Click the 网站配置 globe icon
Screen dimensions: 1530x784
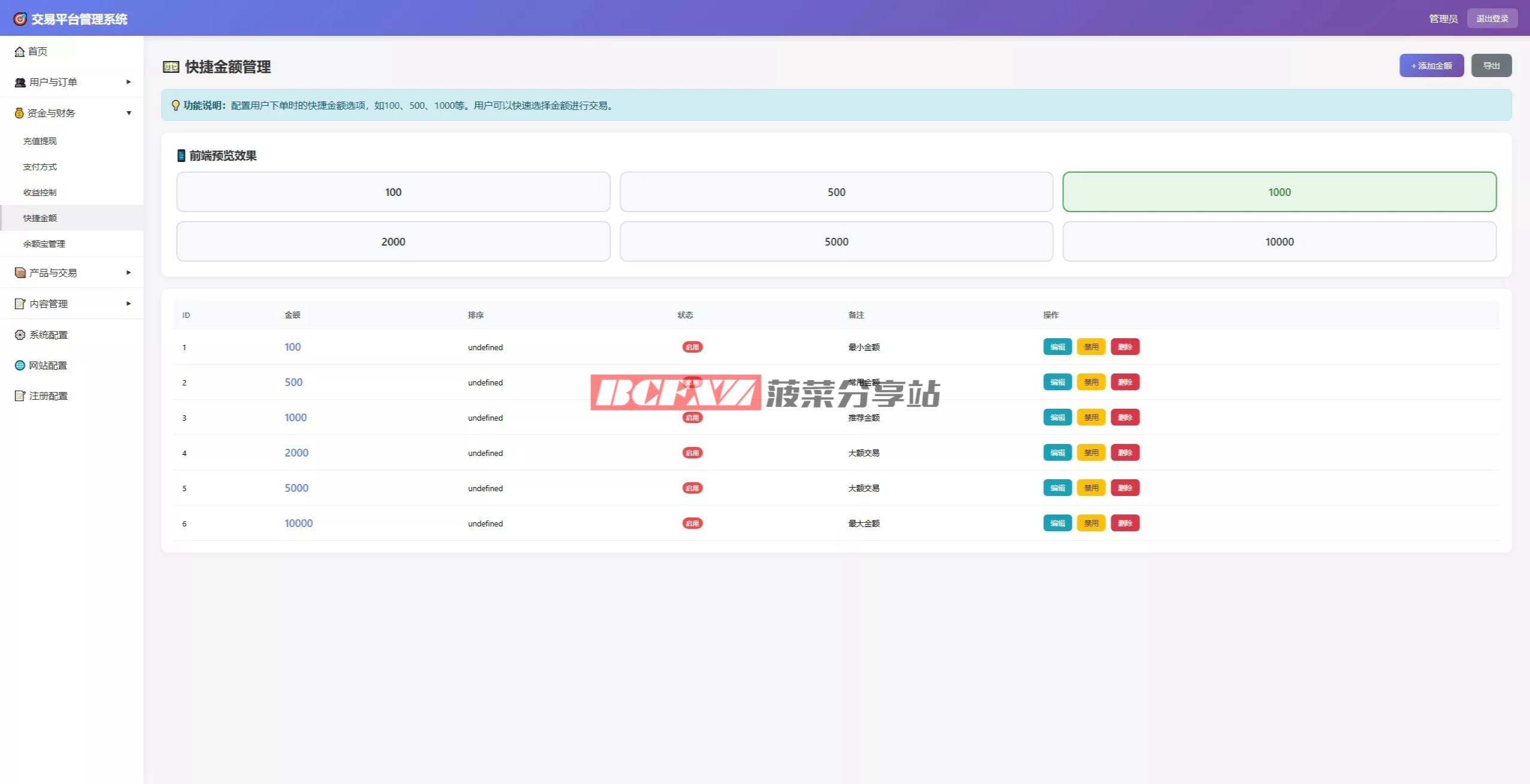pyautogui.click(x=20, y=365)
